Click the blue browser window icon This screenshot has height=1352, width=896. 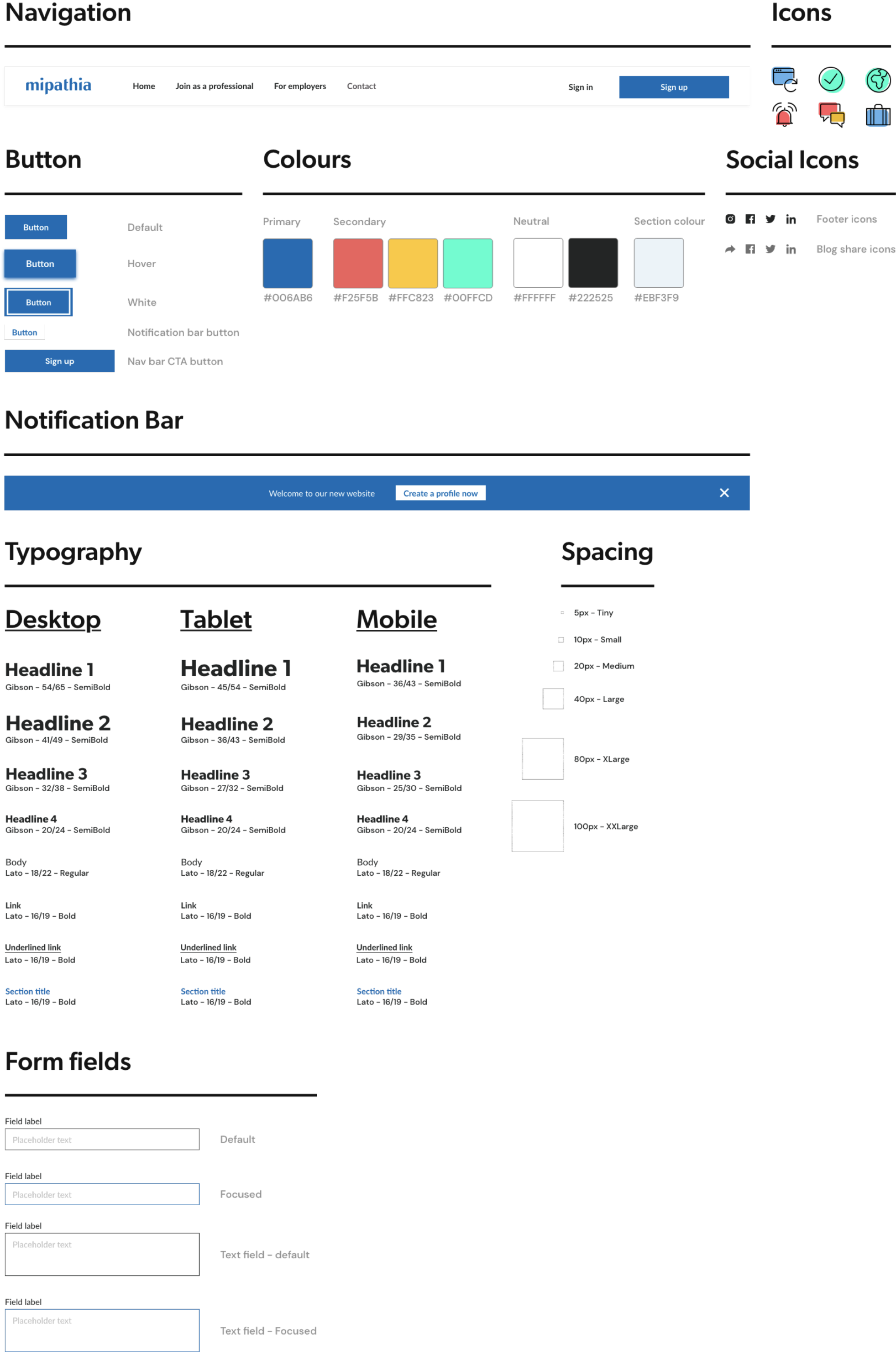pyautogui.click(x=782, y=76)
